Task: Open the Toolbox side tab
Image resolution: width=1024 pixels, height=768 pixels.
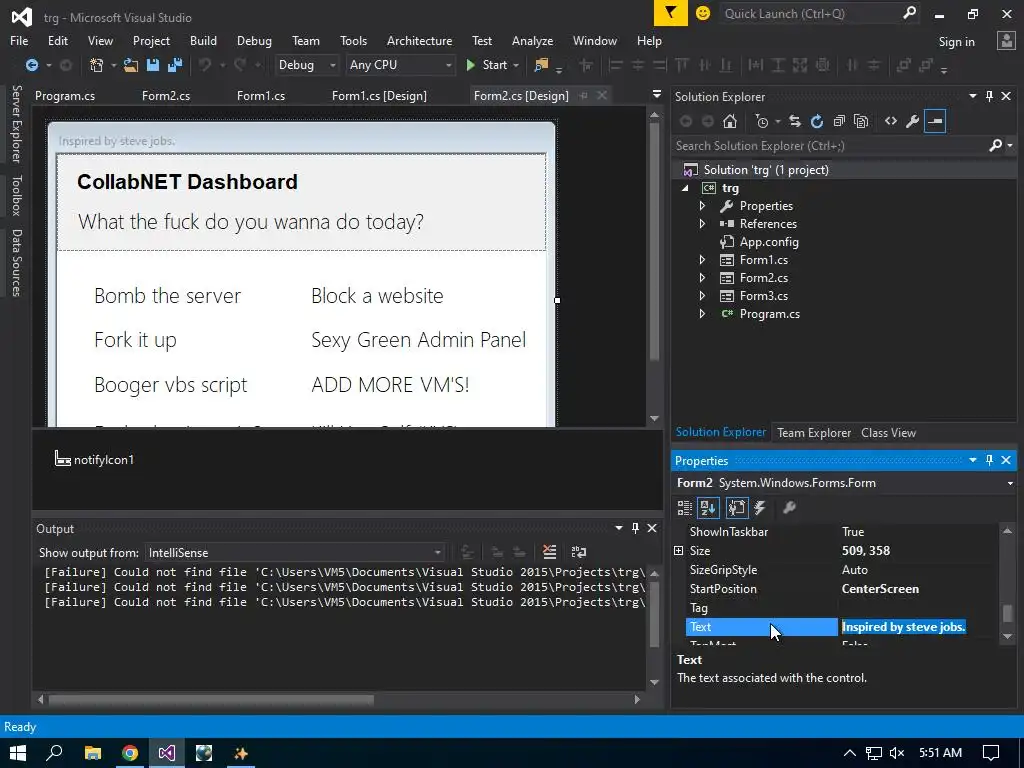Action: point(16,195)
